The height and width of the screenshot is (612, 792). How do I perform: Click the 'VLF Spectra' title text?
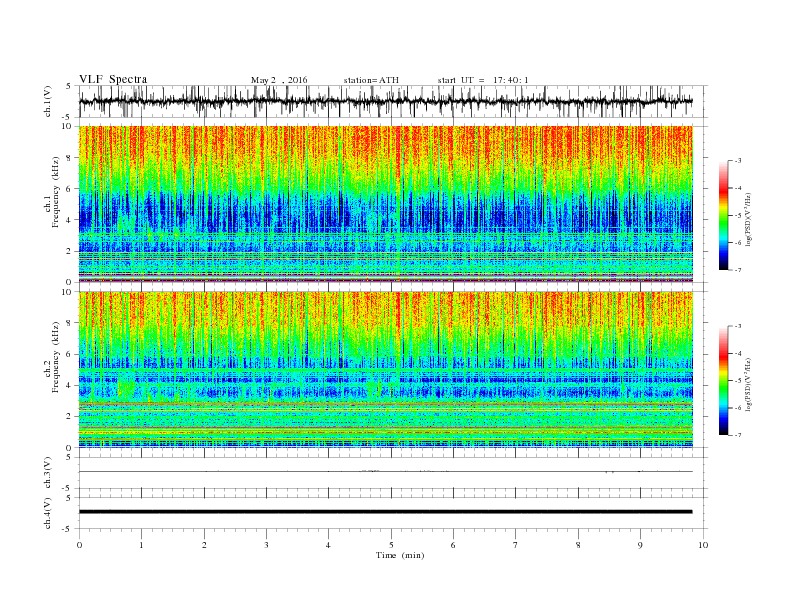(x=113, y=79)
